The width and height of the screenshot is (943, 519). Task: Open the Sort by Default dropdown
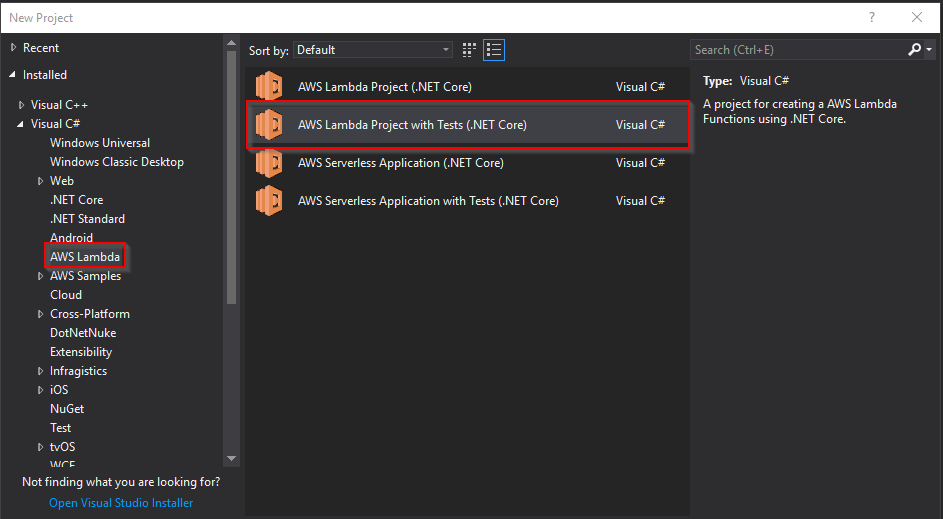pyautogui.click(x=373, y=50)
